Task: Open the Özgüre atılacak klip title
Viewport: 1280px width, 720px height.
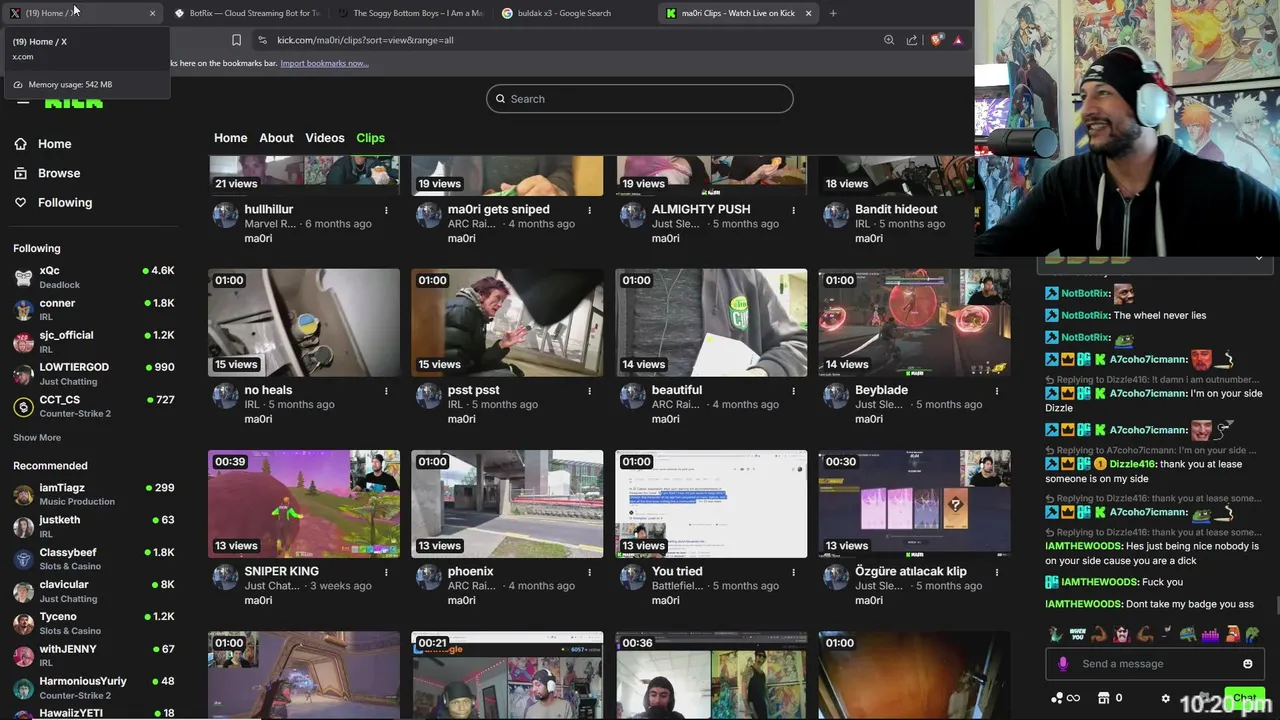Action: 911,571
